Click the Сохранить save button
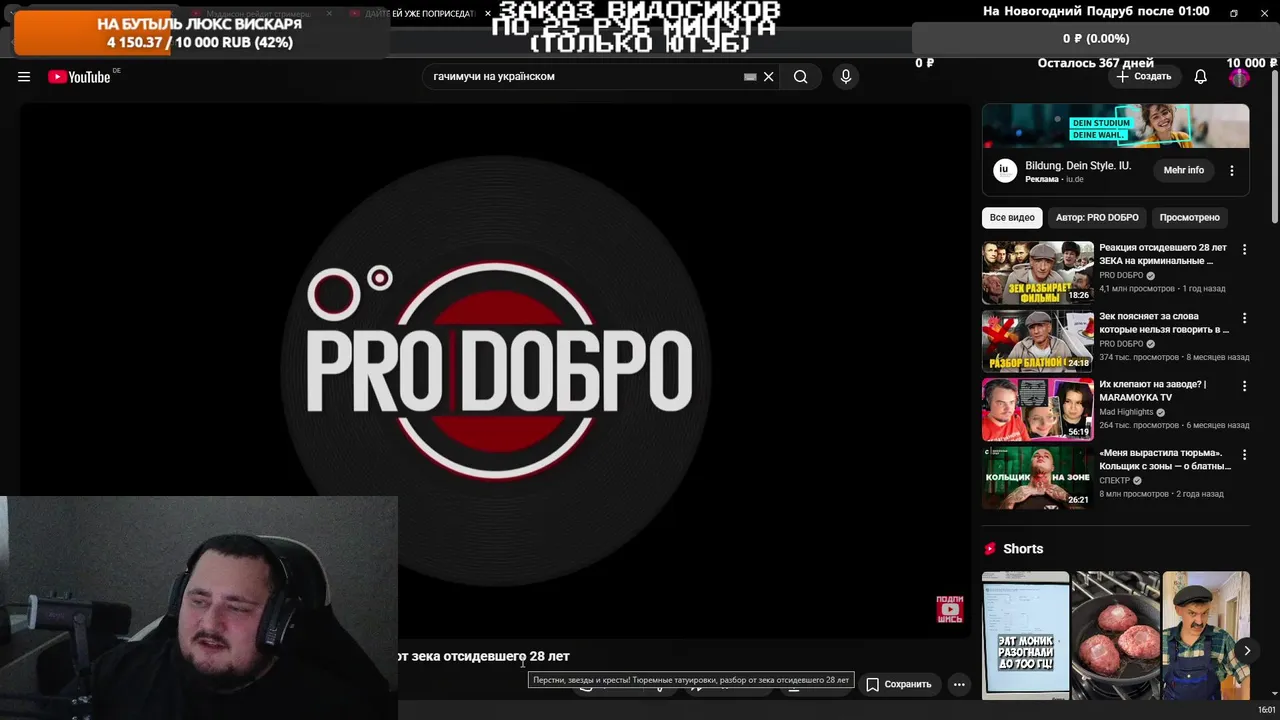The height and width of the screenshot is (720, 1280). (x=898, y=684)
